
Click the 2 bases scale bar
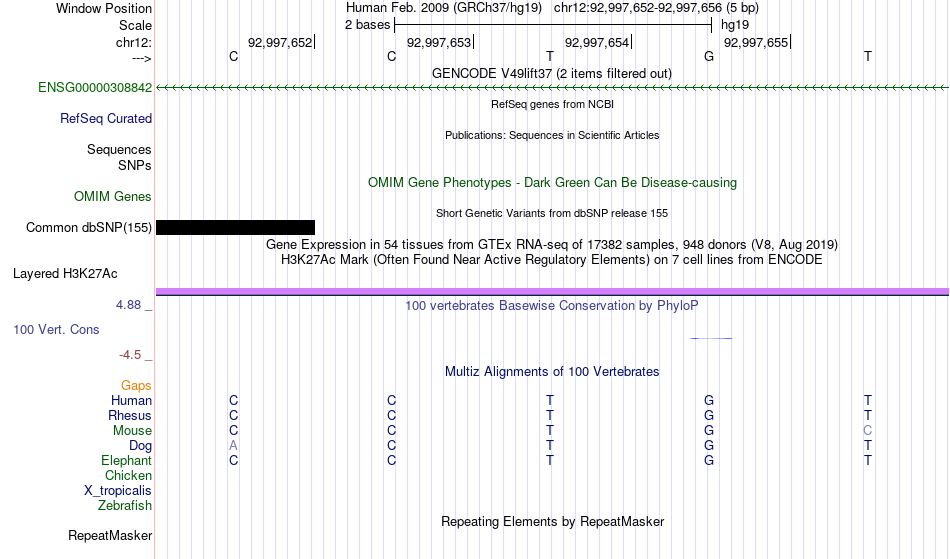coord(553,25)
